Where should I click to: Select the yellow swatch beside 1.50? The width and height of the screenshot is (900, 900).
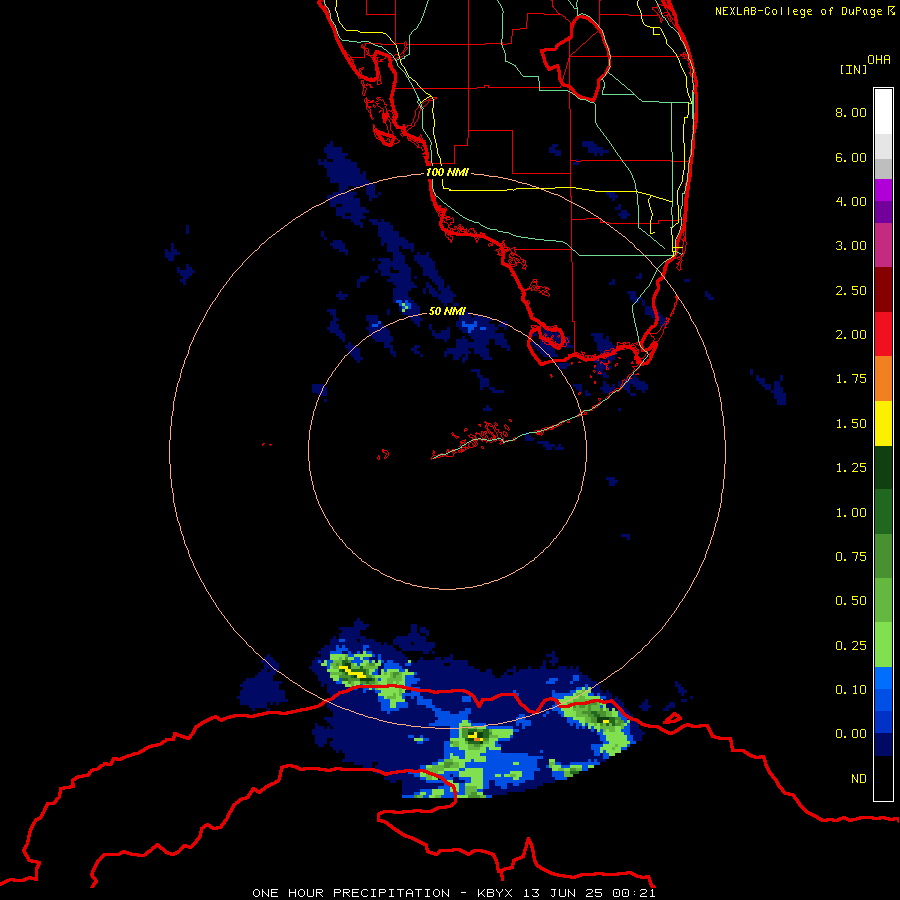click(x=883, y=424)
